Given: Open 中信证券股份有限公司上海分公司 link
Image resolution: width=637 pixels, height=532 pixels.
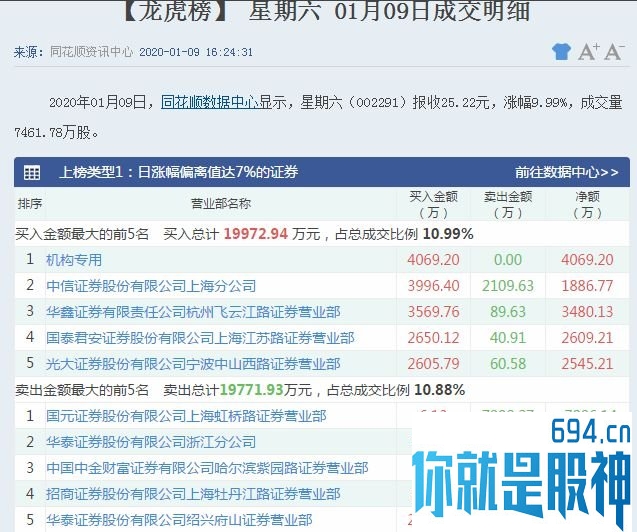Looking at the screenshot, I should (151, 286).
